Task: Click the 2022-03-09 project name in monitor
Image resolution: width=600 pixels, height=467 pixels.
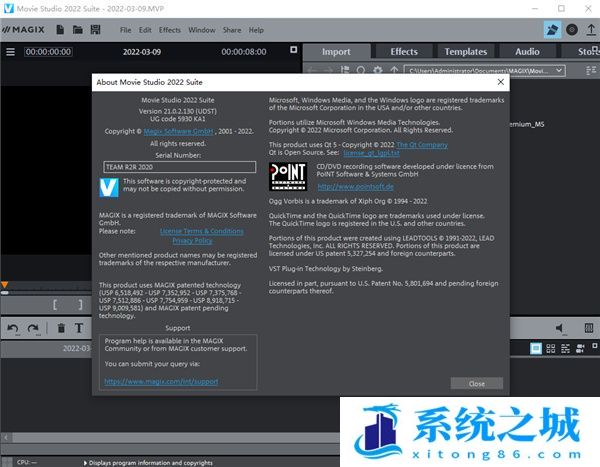Action: tap(142, 52)
